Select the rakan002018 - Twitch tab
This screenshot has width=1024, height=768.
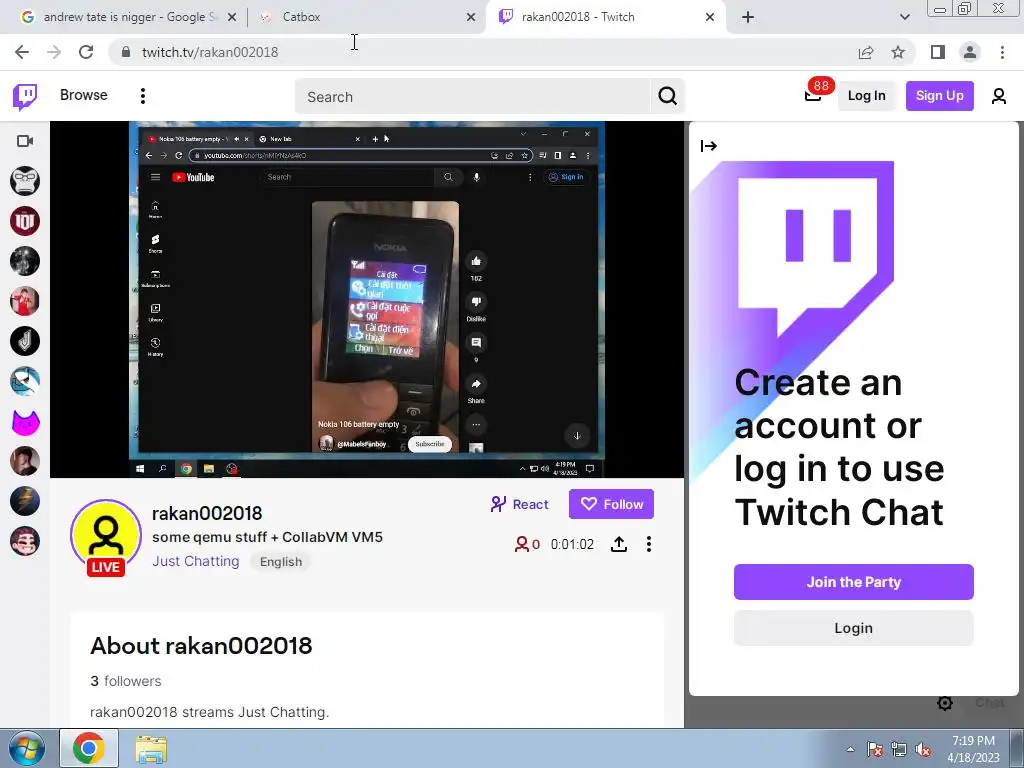604,17
